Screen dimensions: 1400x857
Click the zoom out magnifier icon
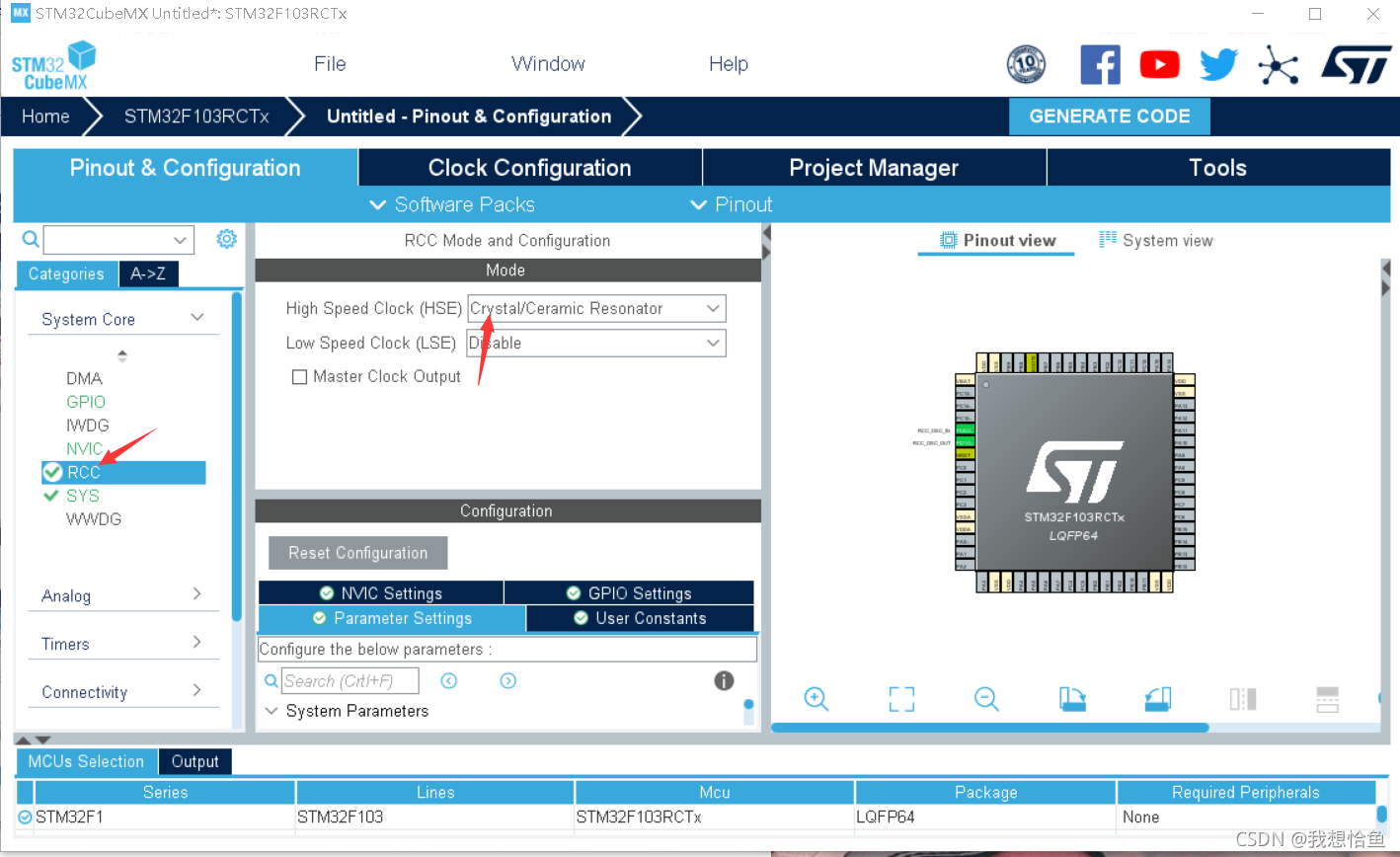coord(986,699)
